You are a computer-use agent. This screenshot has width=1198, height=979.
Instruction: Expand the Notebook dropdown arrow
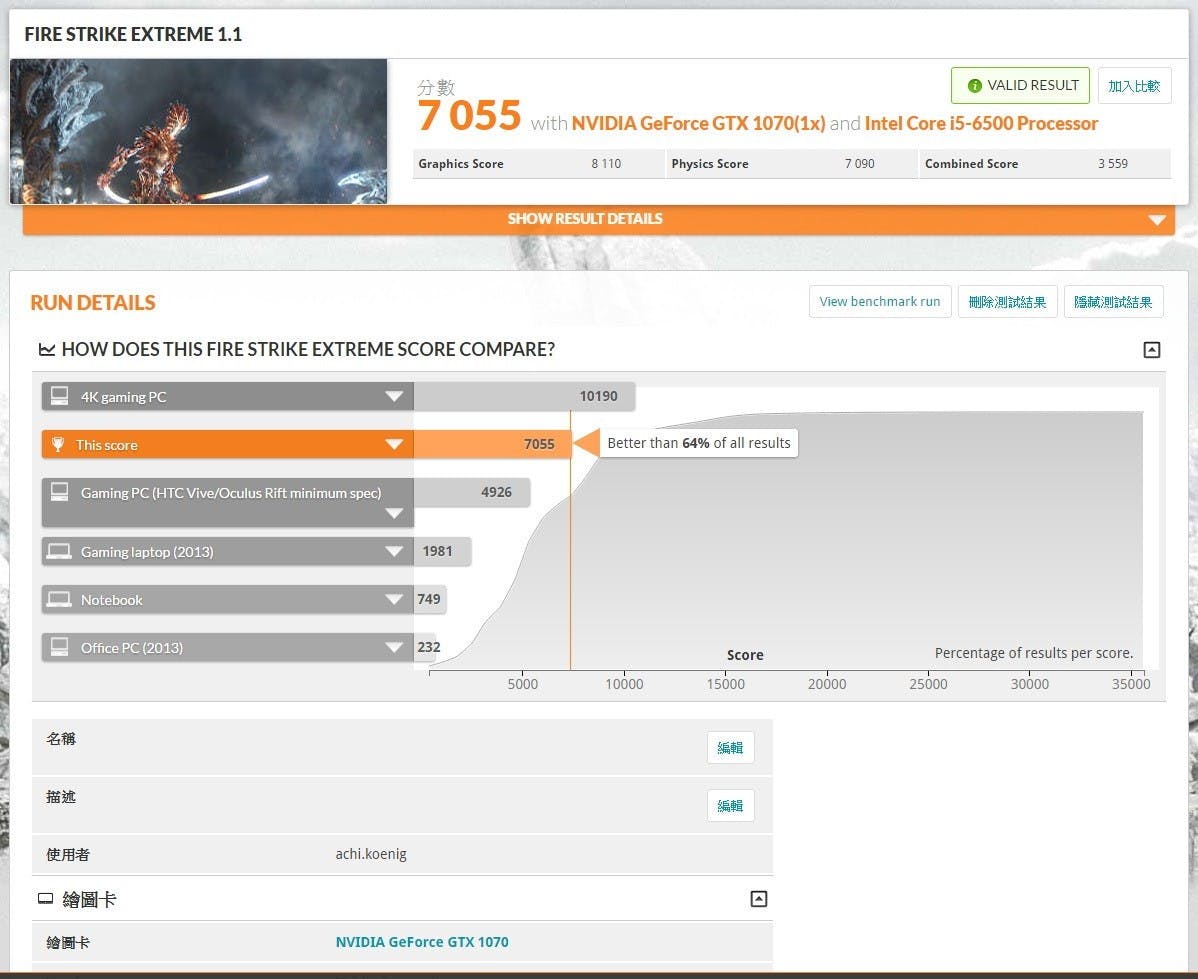[x=394, y=600]
